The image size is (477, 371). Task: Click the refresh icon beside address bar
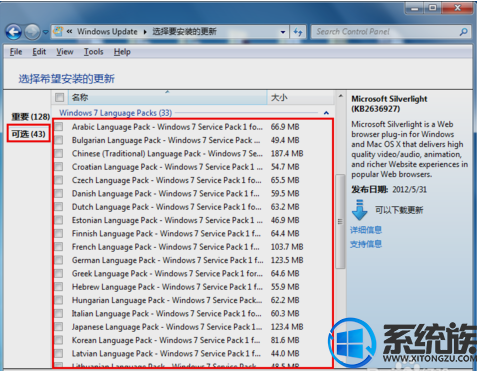tap(298, 32)
